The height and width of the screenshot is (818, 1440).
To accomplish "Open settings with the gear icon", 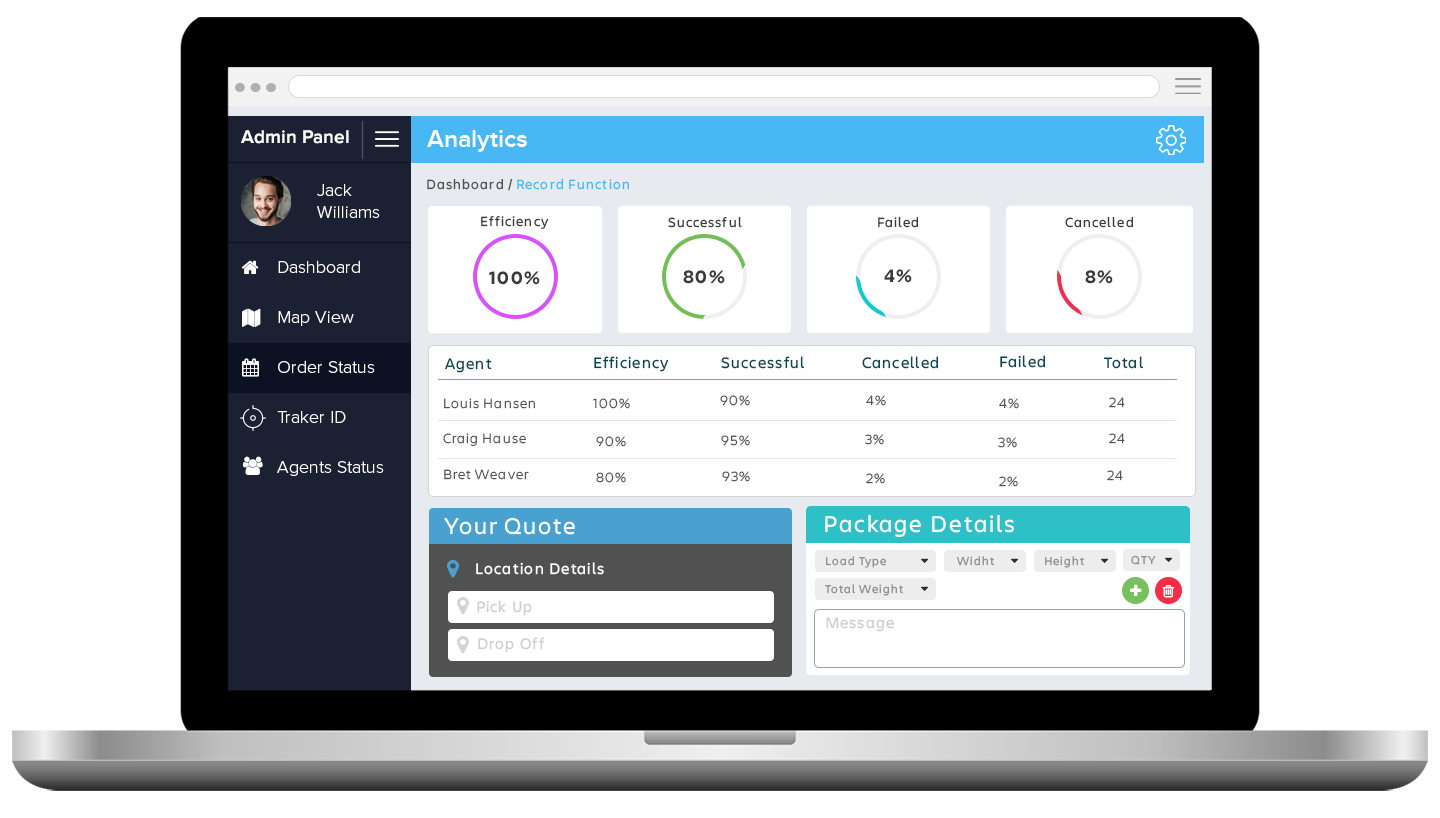I will pos(1170,140).
